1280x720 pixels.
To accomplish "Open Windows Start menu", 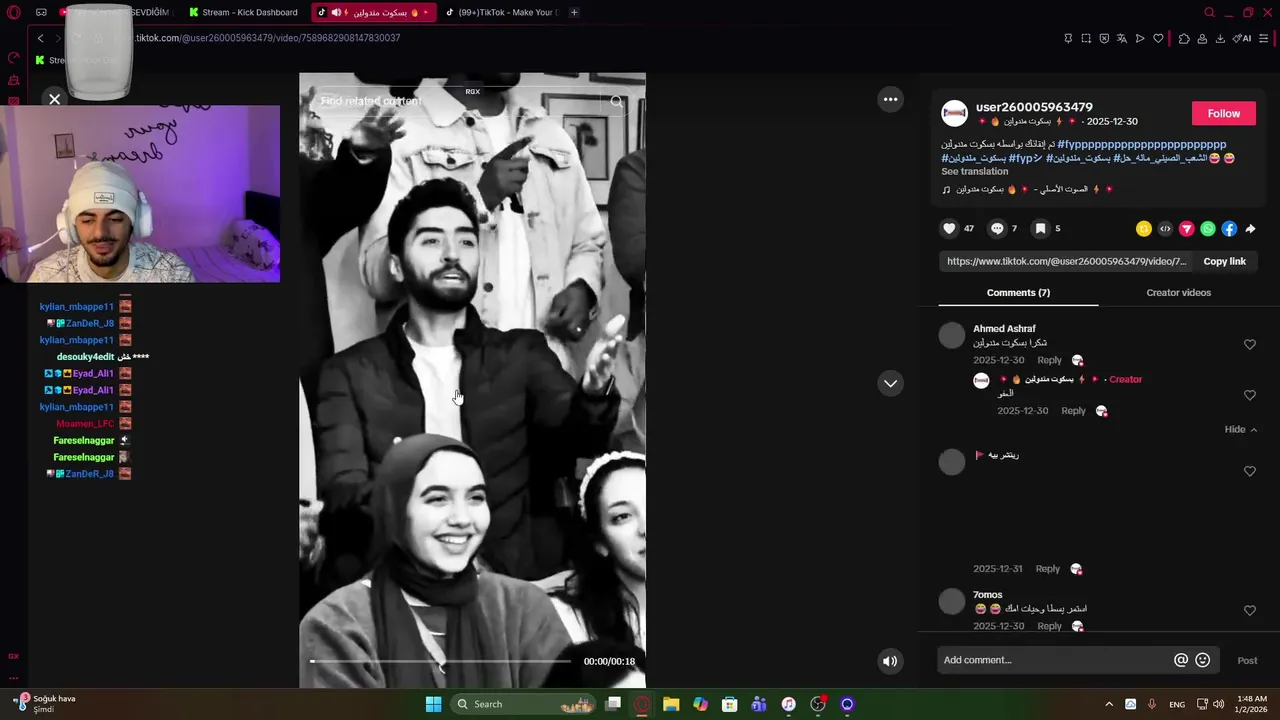I will click(433, 704).
